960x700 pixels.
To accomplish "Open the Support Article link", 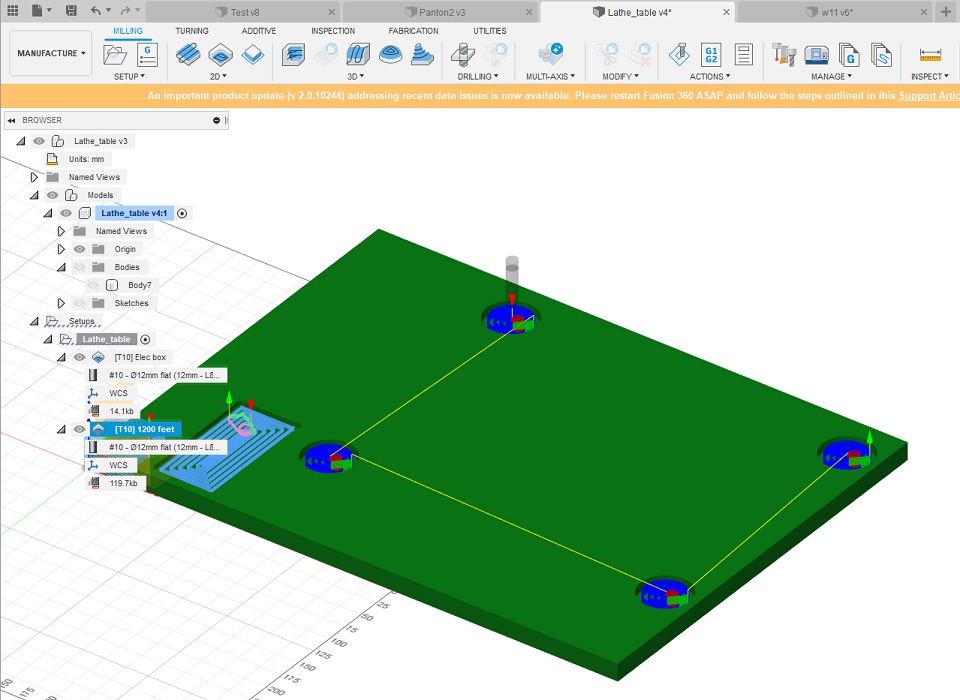I will click(x=929, y=96).
